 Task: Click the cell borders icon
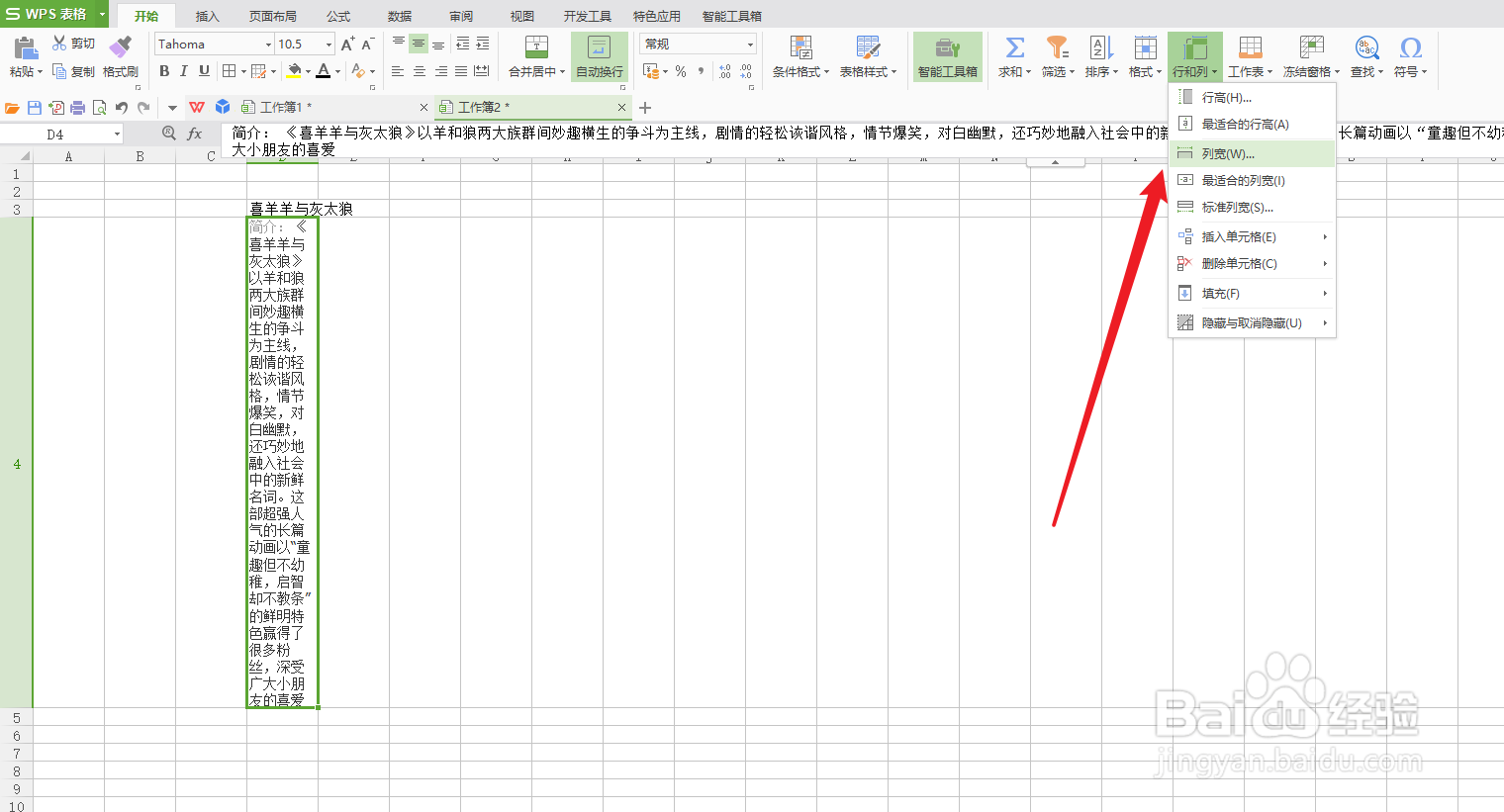(x=229, y=71)
